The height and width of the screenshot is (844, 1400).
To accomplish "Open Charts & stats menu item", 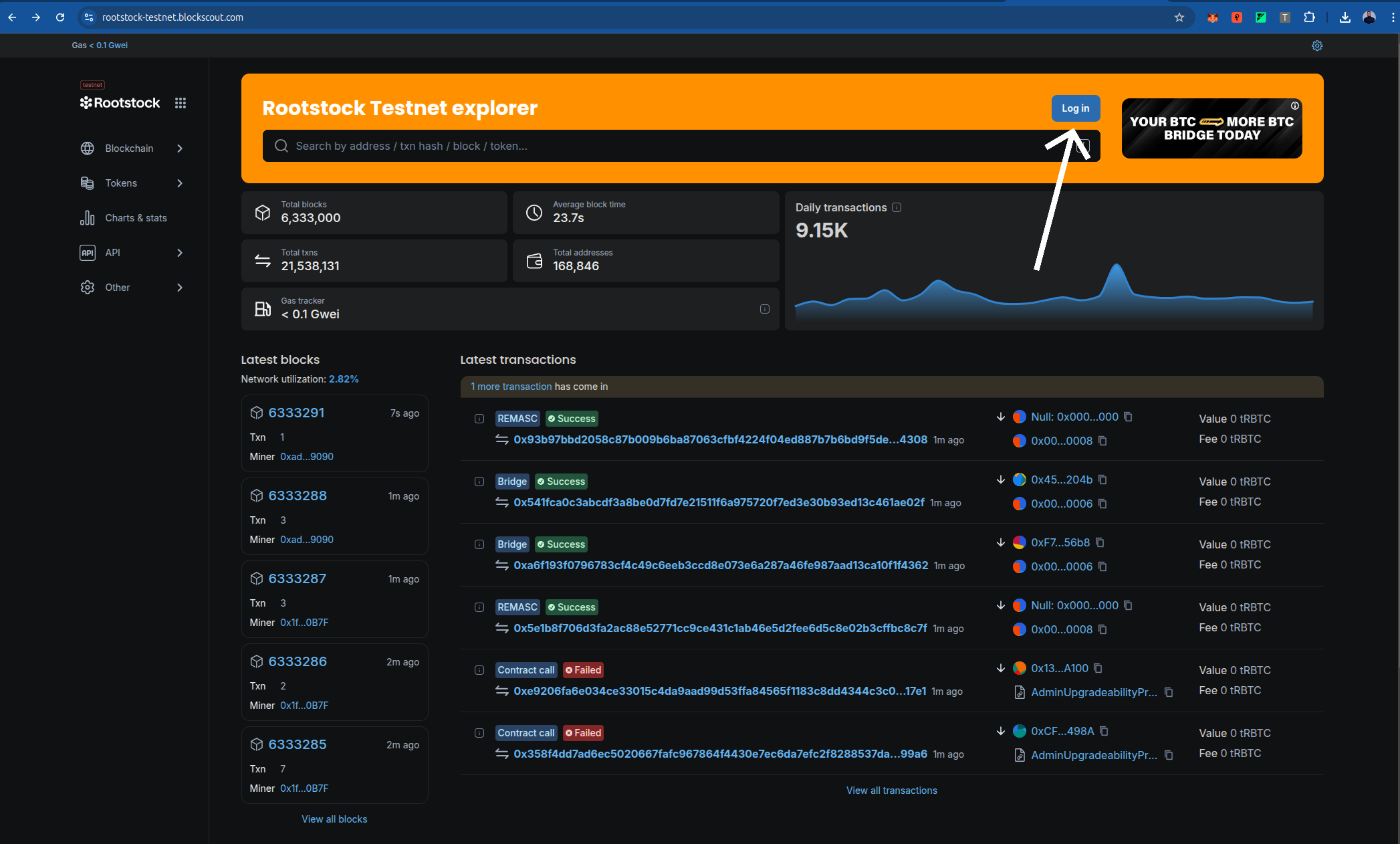I will coord(136,218).
